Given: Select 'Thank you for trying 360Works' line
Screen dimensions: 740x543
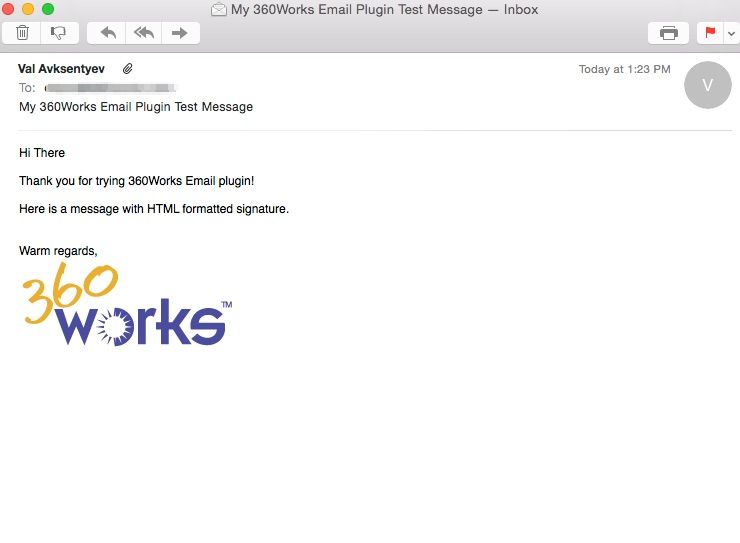Looking at the screenshot, I should pos(137,181).
